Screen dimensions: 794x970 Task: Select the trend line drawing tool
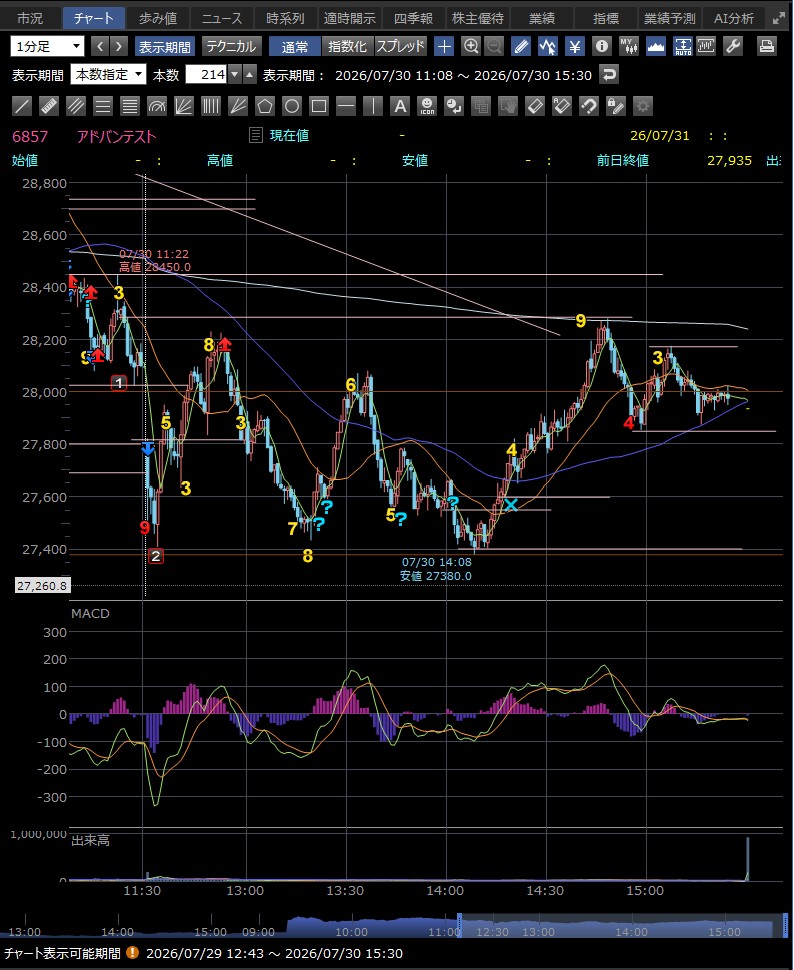tap(22, 106)
